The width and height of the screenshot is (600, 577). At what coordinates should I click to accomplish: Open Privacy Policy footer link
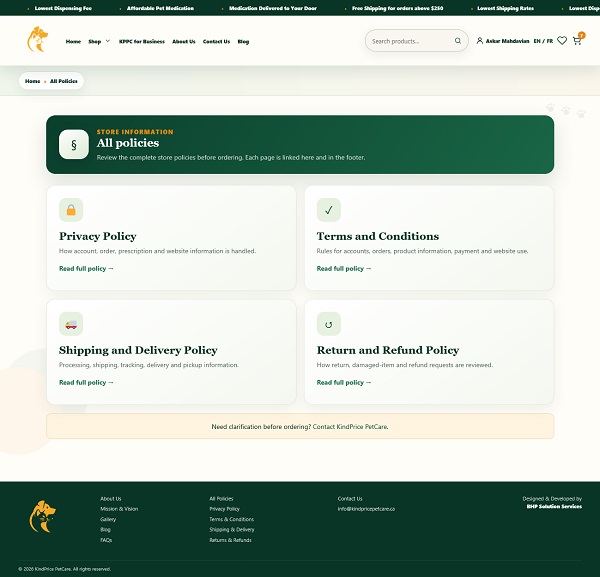224,509
